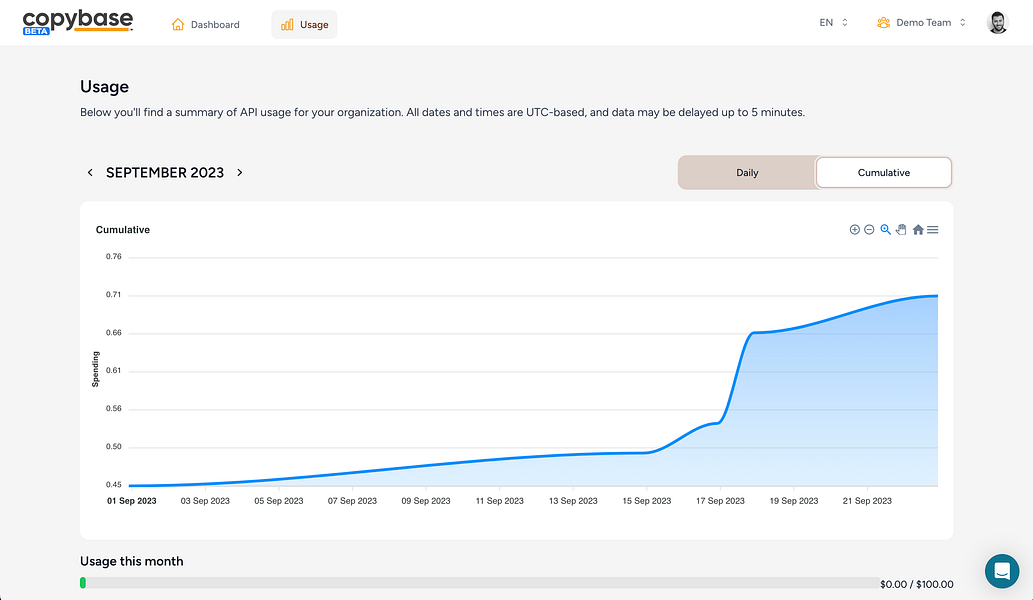Viewport: 1033px width, 600px height.
Task: Open the EN language dropdown
Action: 833,23
